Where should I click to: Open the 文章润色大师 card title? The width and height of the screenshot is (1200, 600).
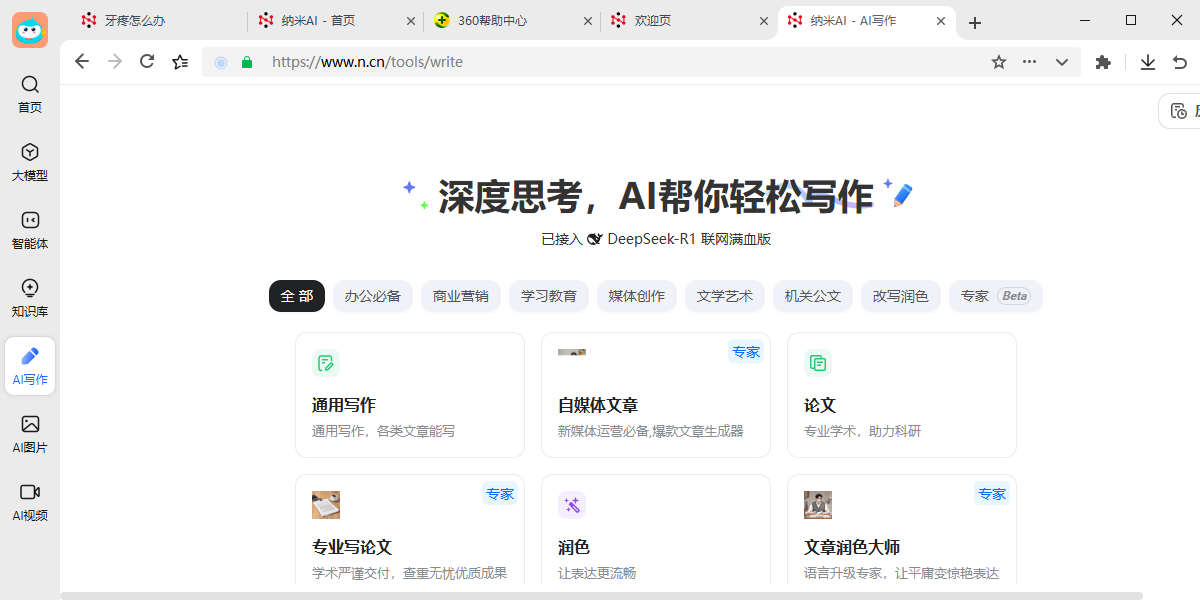852,547
